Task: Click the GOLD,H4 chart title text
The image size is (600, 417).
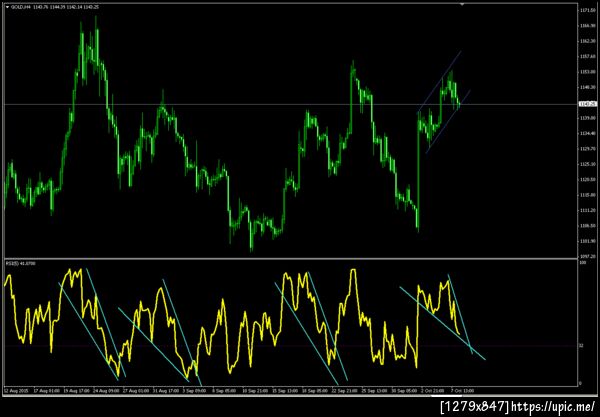Action: coord(54,7)
